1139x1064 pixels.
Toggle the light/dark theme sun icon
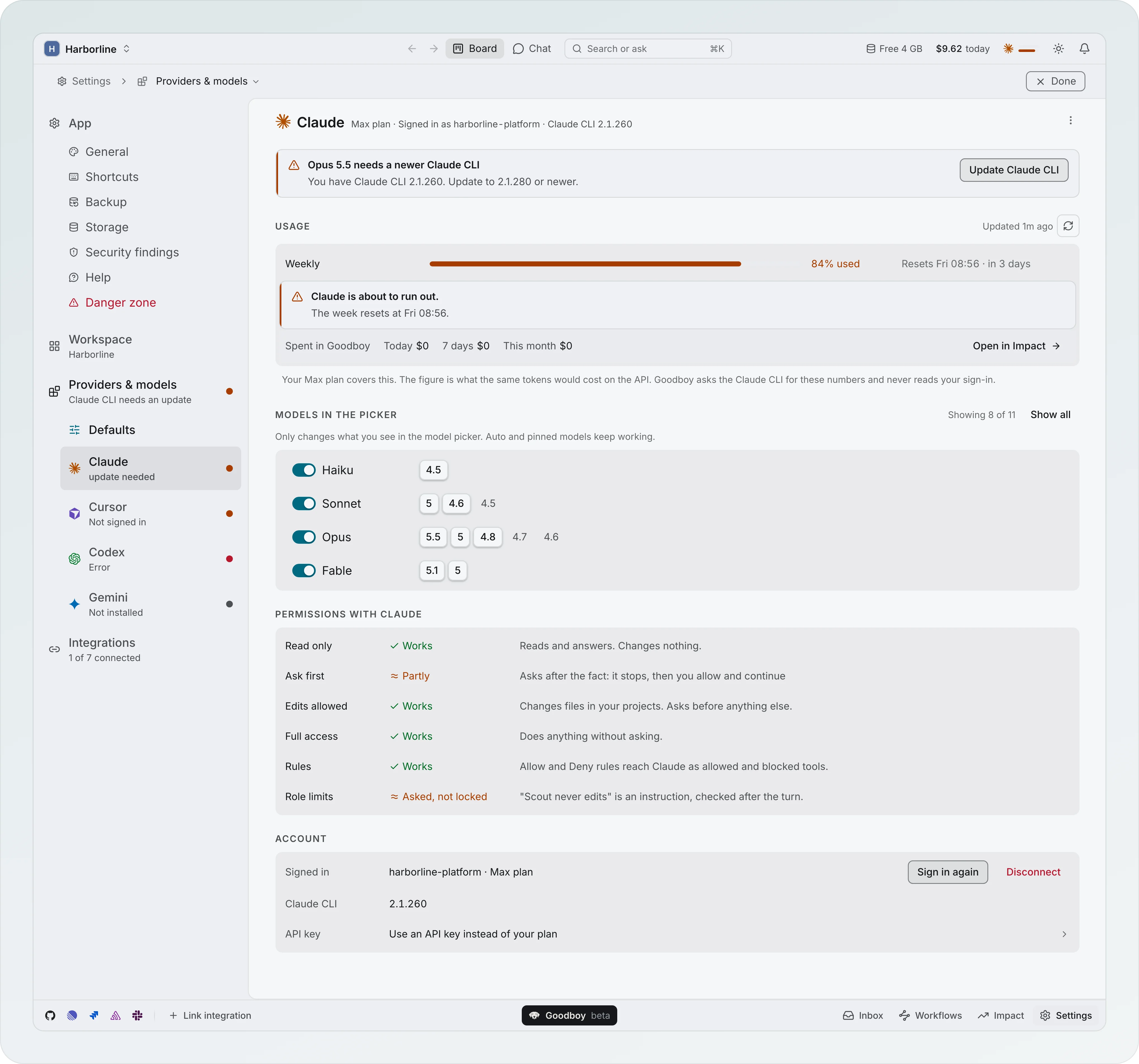1058,49
